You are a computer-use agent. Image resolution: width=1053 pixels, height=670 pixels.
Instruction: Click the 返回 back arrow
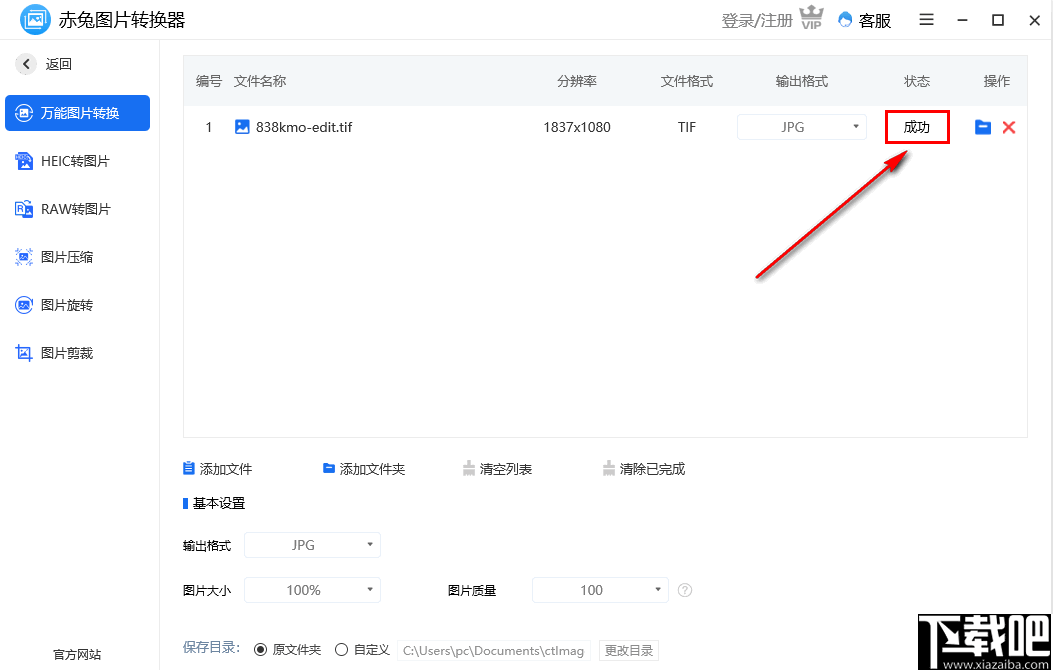(x=26, y=63)
